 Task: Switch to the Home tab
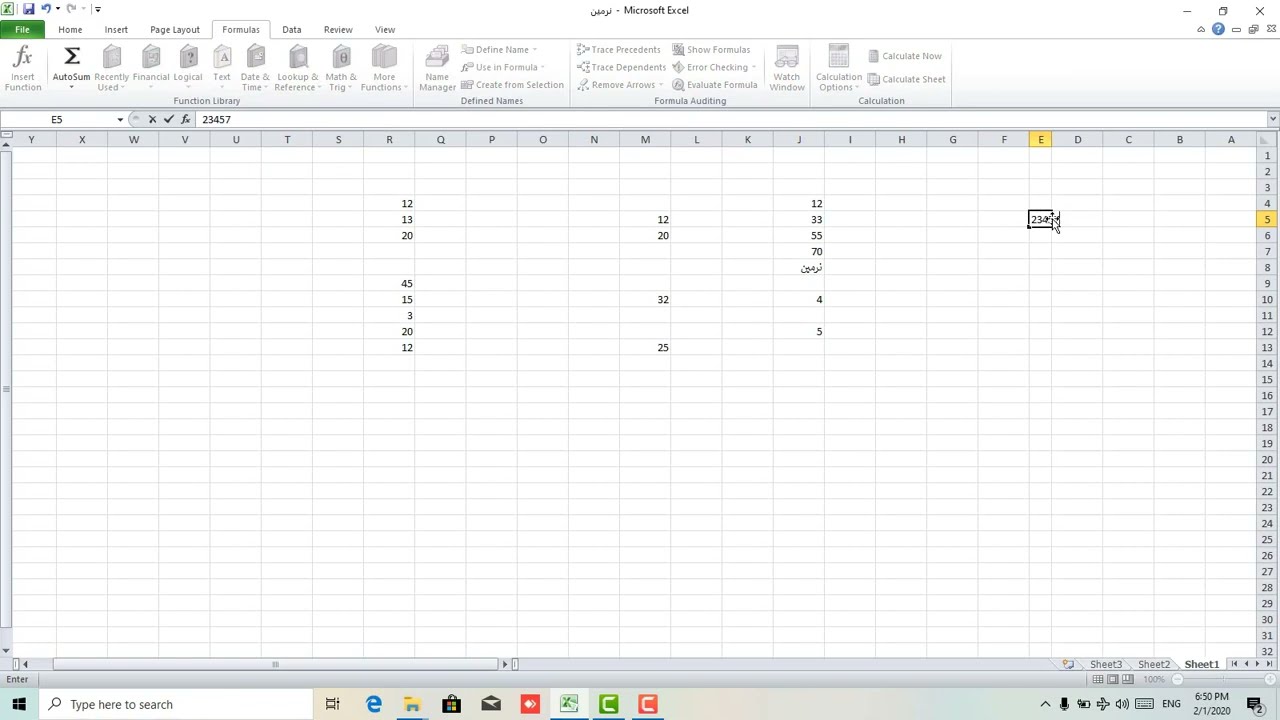point(70,29)
